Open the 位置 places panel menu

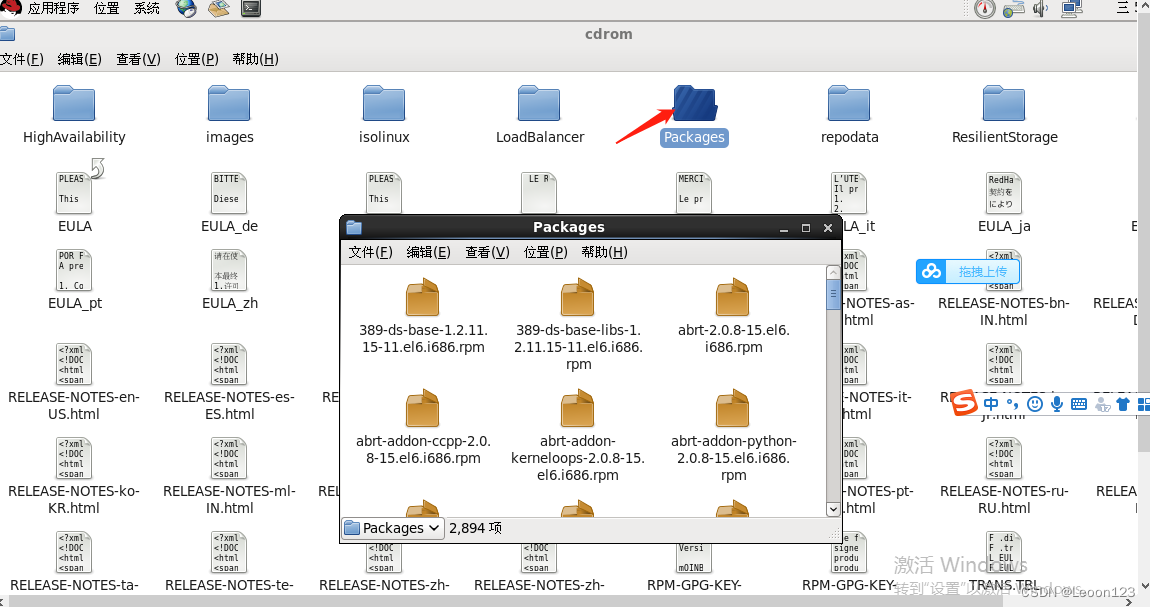[x=106, y=8]
